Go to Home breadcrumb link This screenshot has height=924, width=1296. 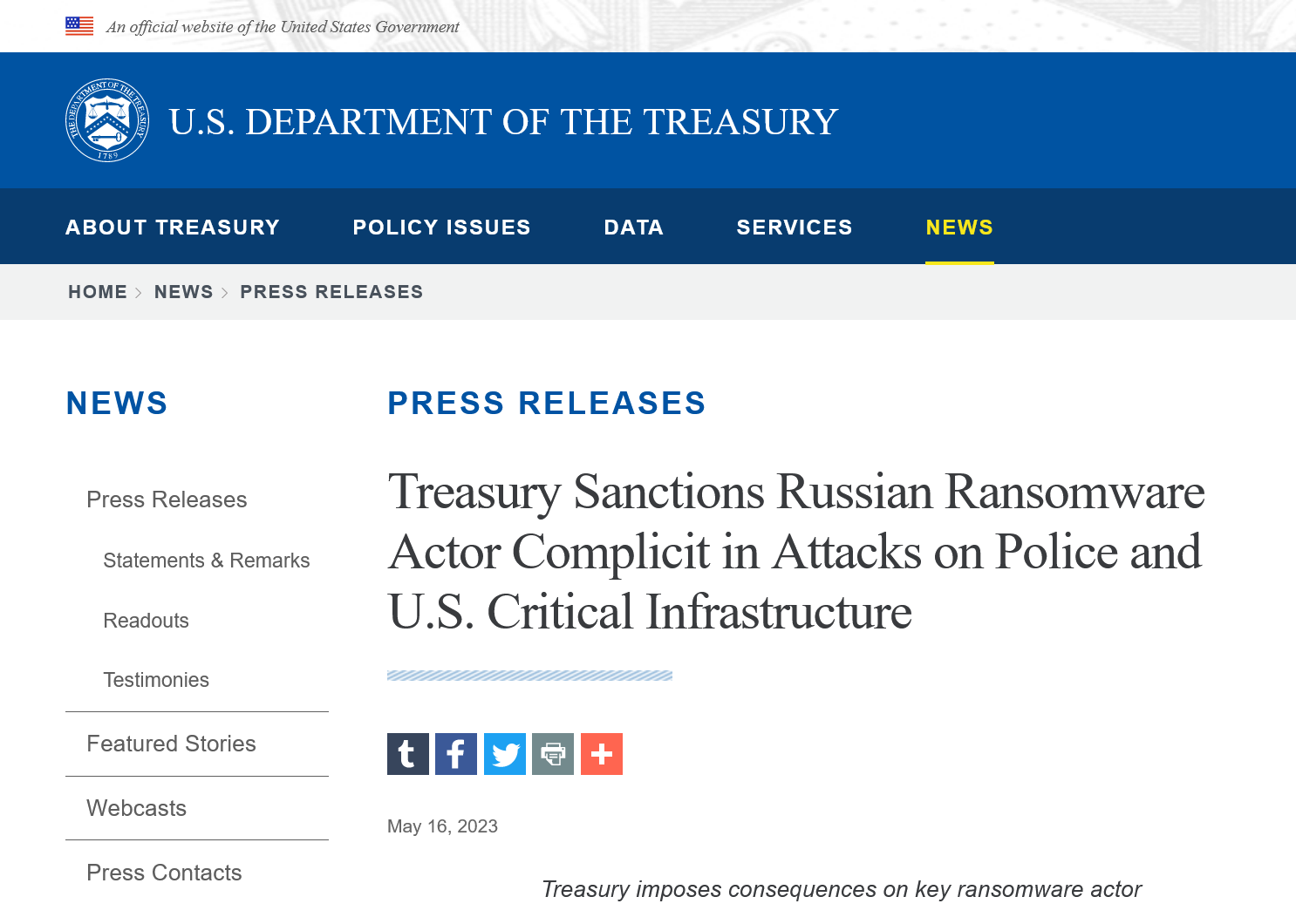[98, 292]
